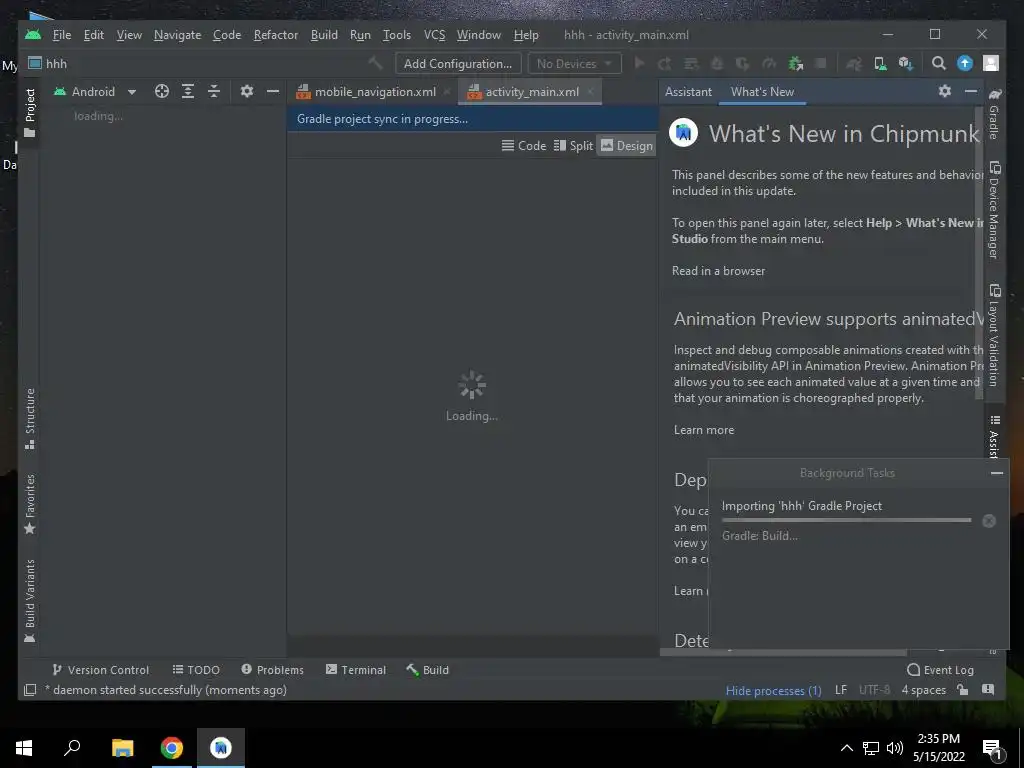Open the File menu
Screen dimensions: 1024x768
(62, 35)
